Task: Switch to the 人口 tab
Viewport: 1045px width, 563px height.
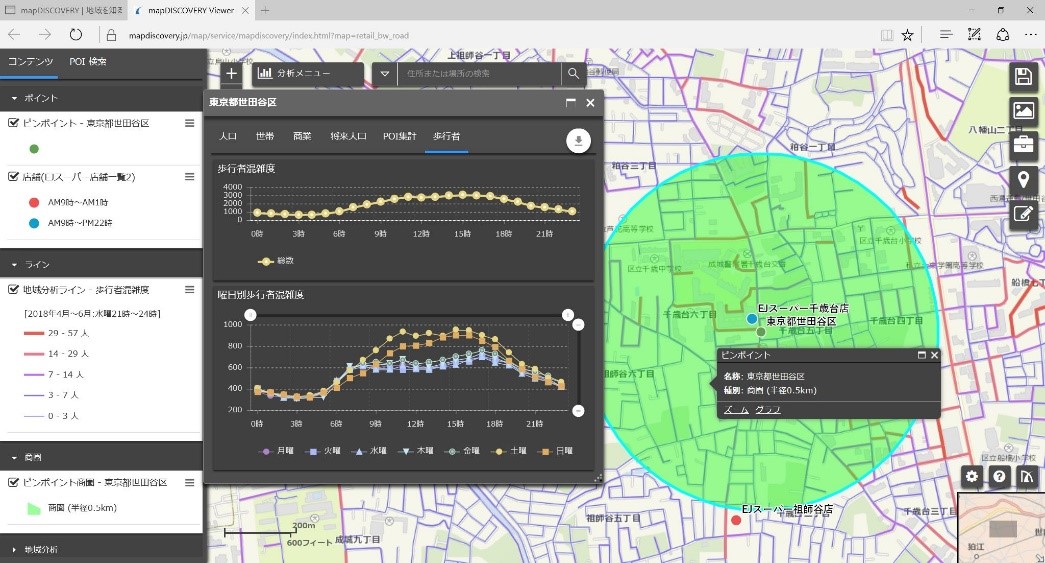Action: point(227,136)
